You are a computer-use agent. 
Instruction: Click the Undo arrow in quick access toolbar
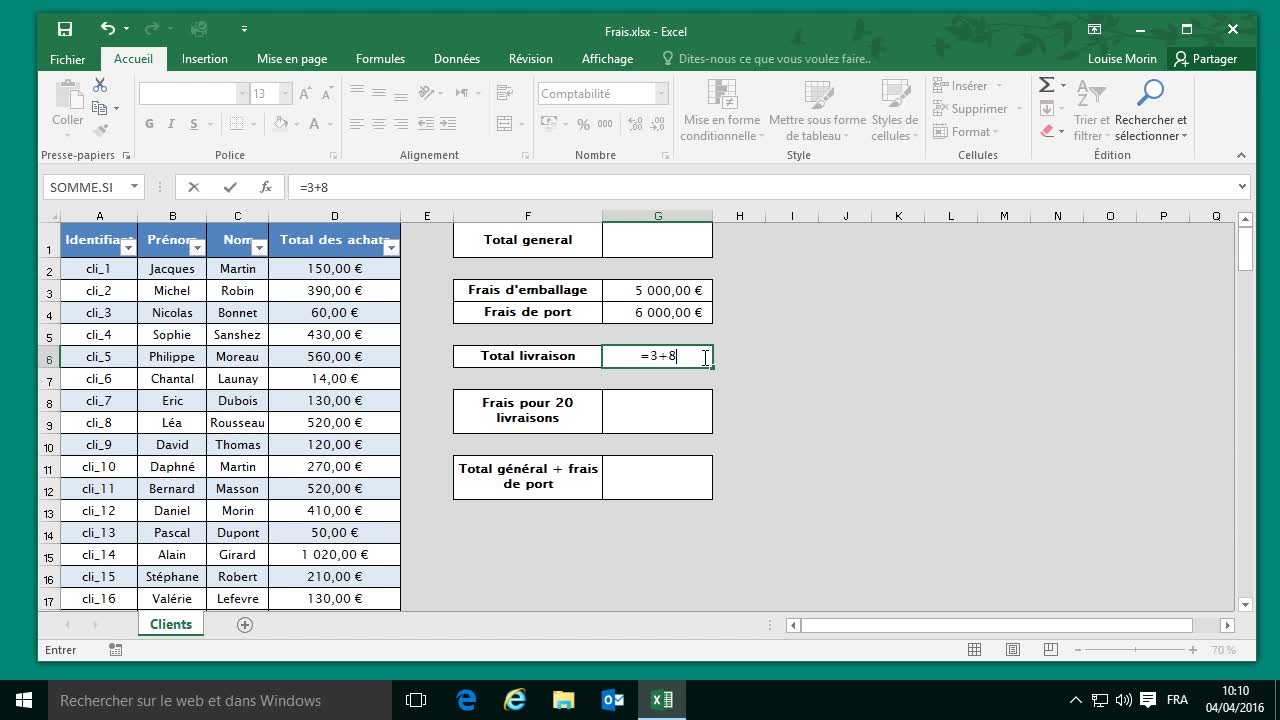pyautogui.click(x=108, y=30)
